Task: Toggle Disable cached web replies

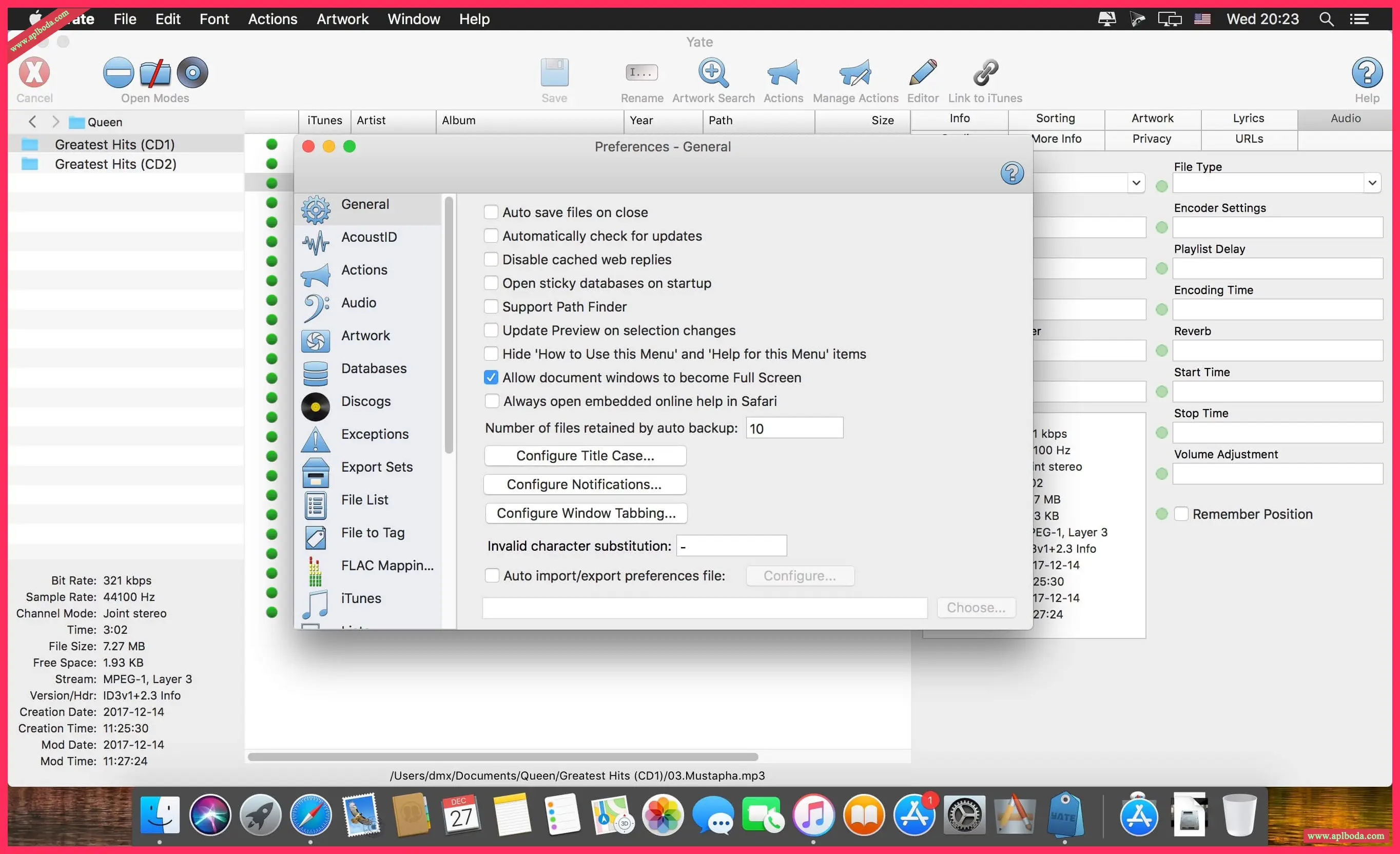Action: 491,259
